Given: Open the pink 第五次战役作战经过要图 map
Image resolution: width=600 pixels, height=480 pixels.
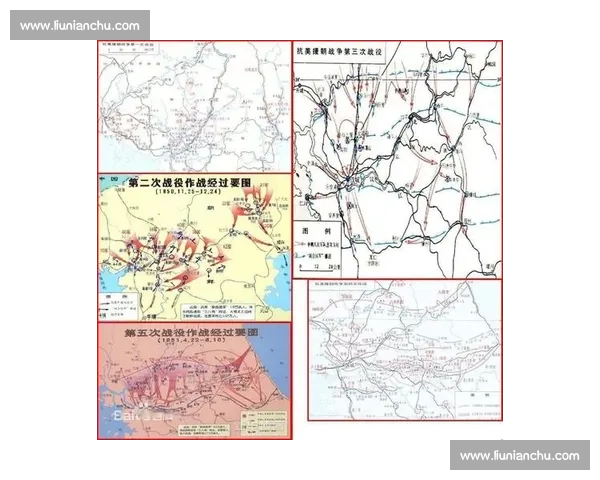Looking at the screenshot, I should 194,380.
